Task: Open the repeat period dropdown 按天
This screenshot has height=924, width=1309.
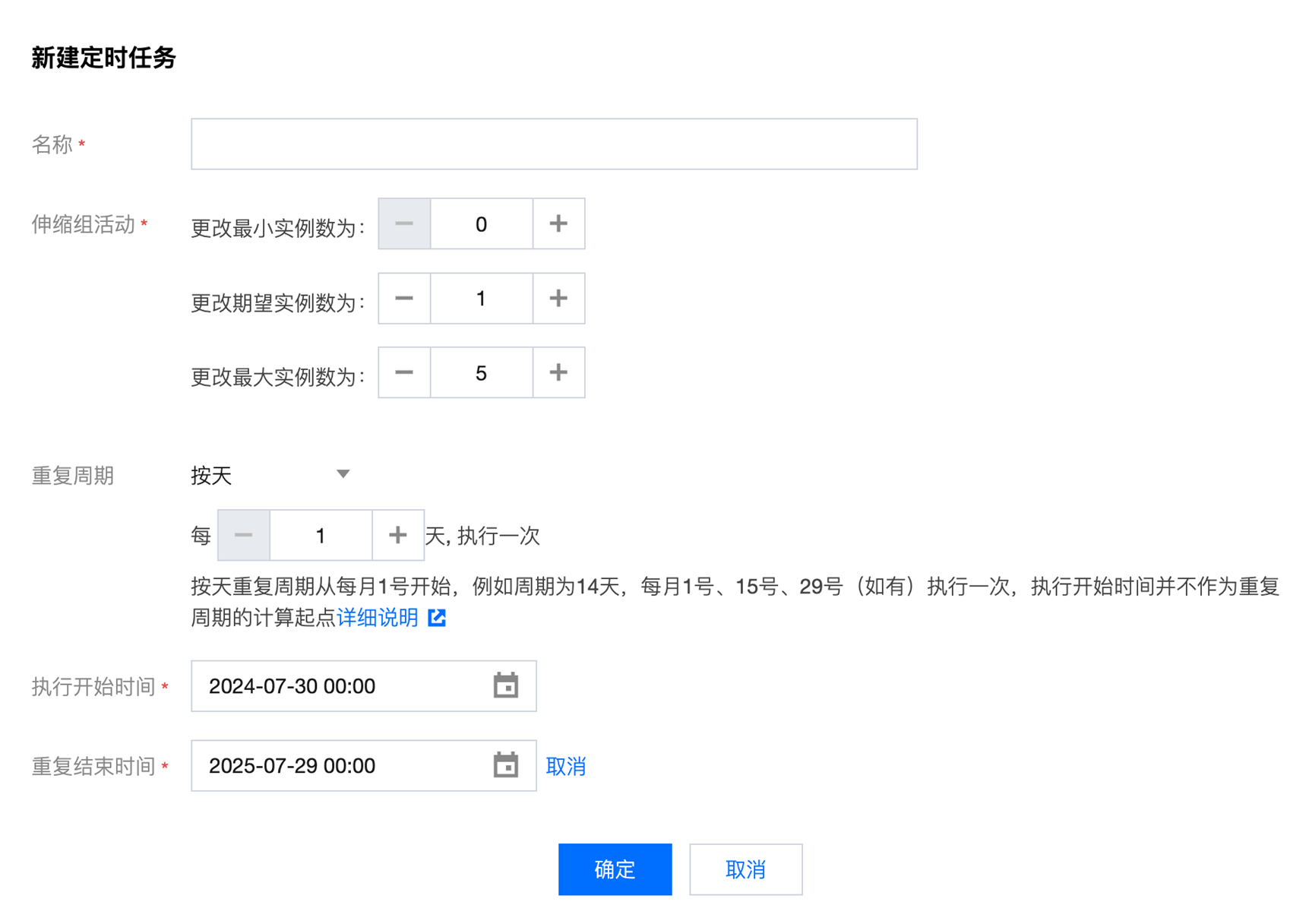Action: pyautogui.click(x=270, y=475)
